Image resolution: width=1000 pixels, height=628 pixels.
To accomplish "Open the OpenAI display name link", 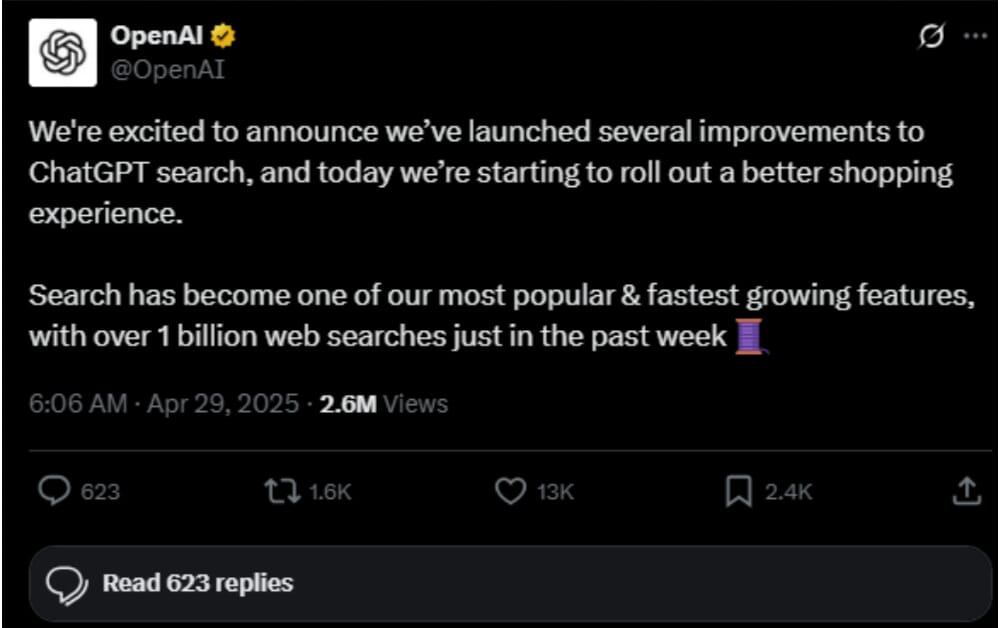I will pos(158,37).
